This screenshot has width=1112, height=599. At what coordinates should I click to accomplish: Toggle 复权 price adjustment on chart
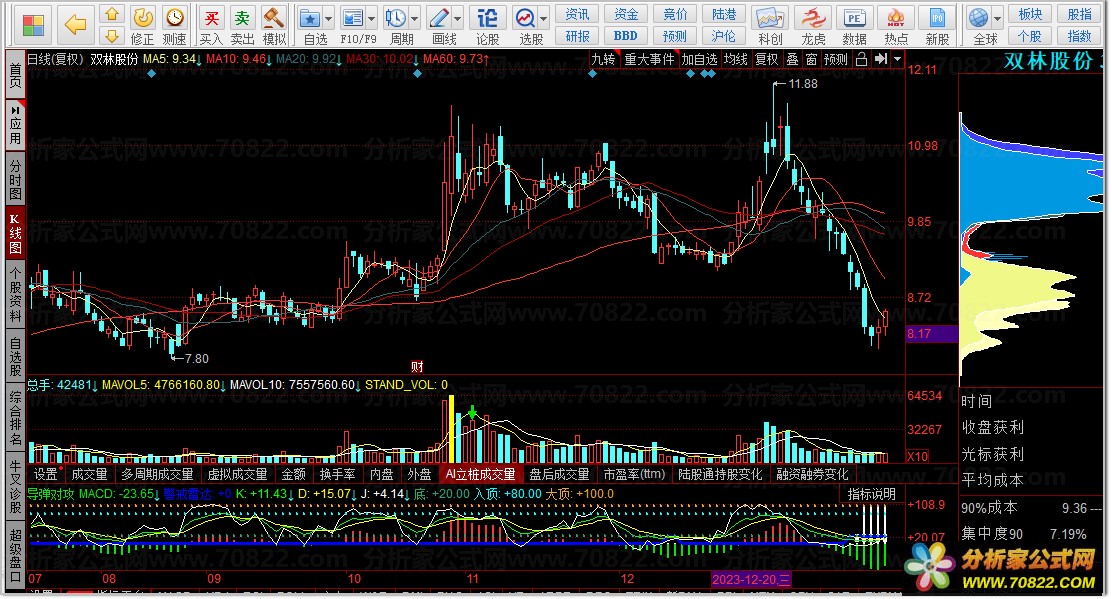click(767, 60)
